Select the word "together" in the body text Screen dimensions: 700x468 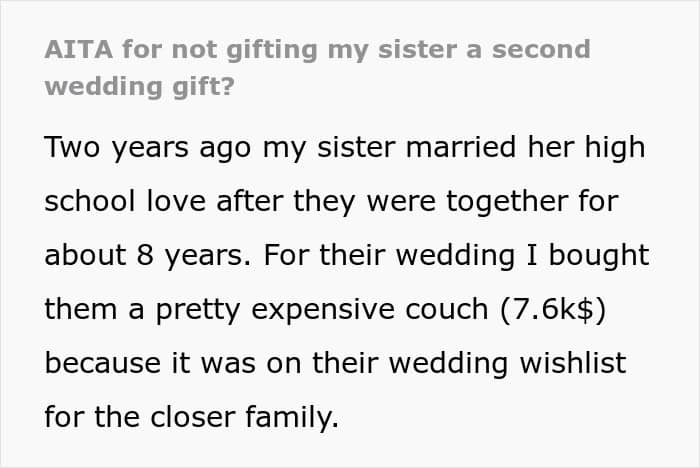coord(507,202)
